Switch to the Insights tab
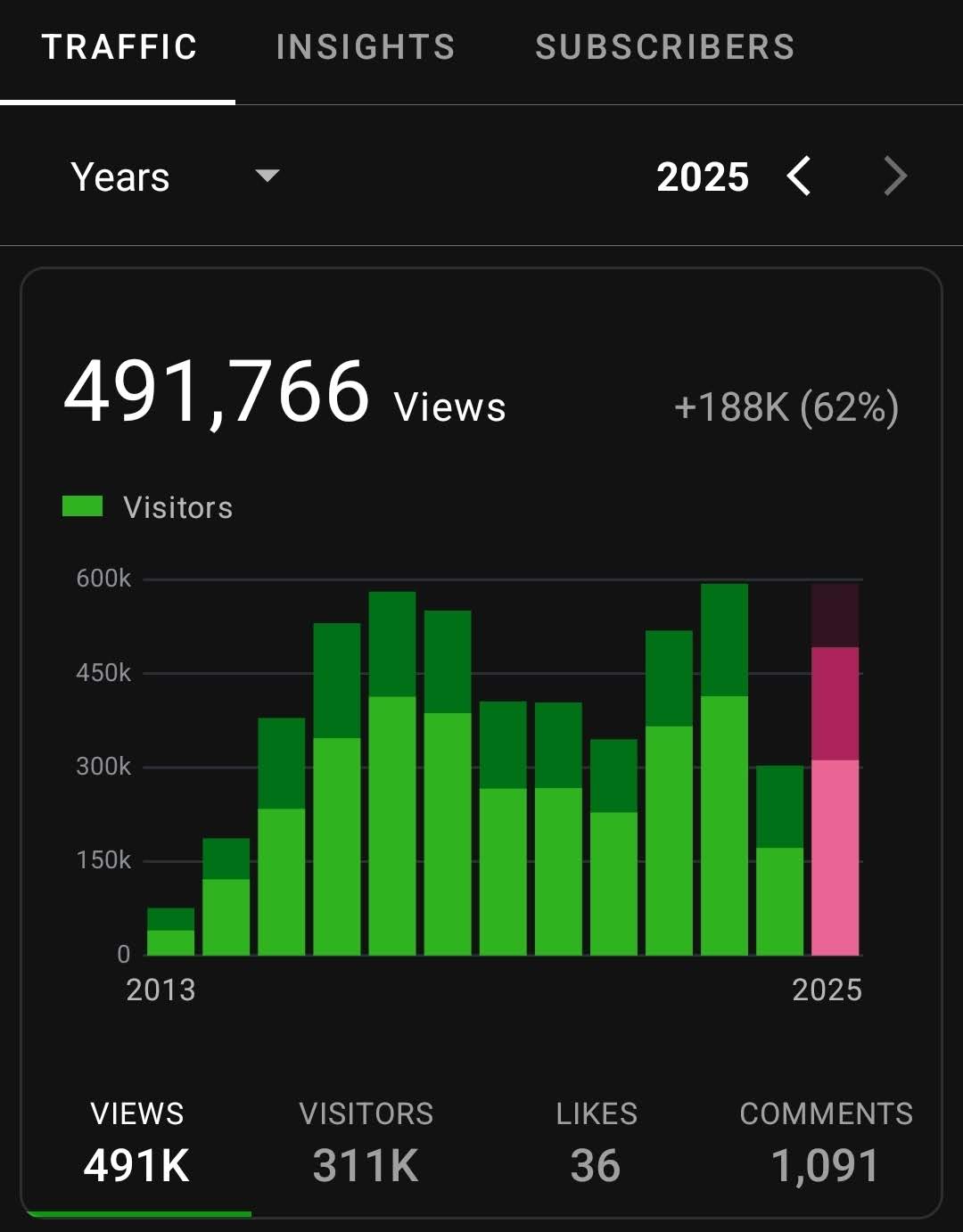The width and height of the screenshot is (963, 1232). click(x=366, y=47)
